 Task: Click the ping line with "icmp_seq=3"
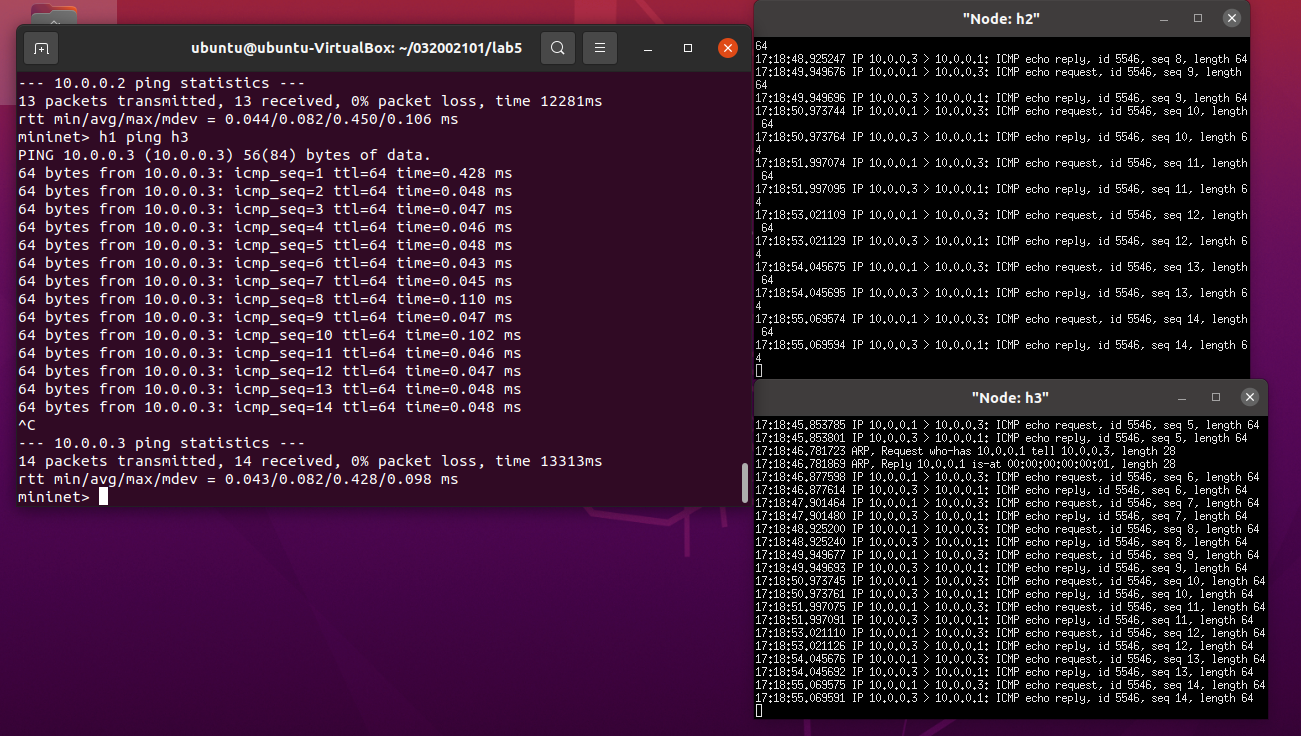tap(265, 209)
